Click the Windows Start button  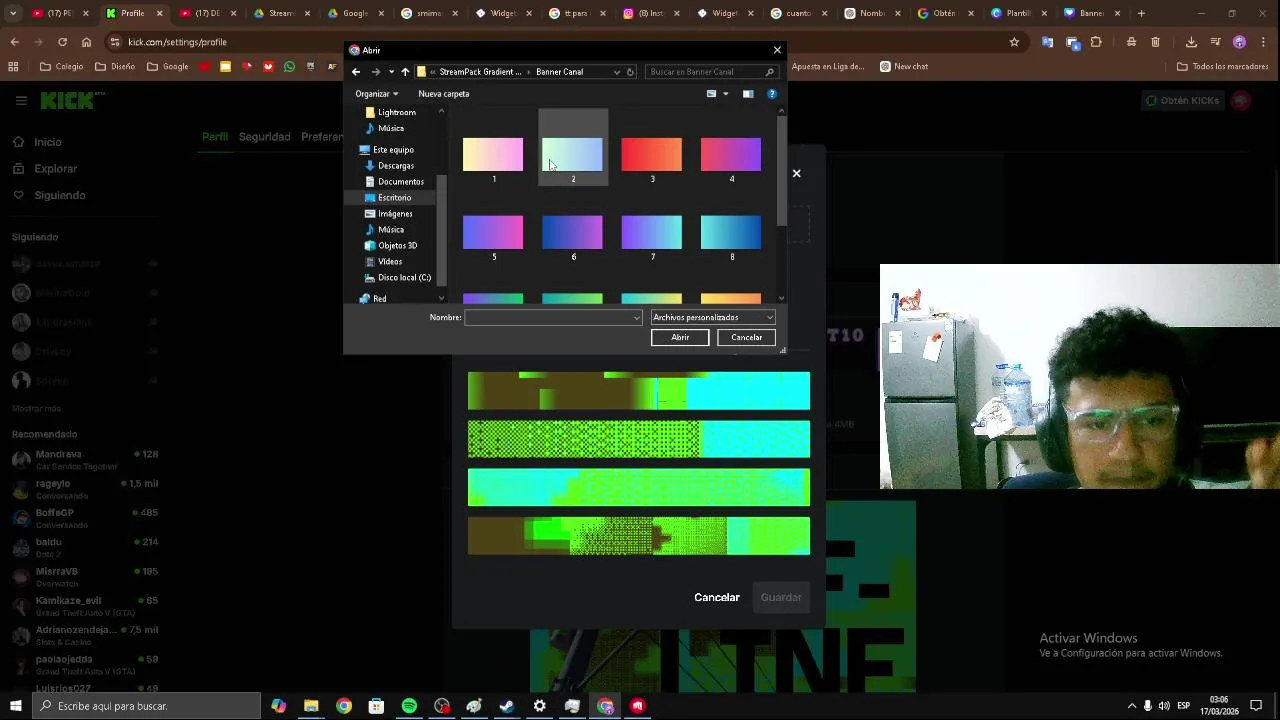click(x=15, y=706)
